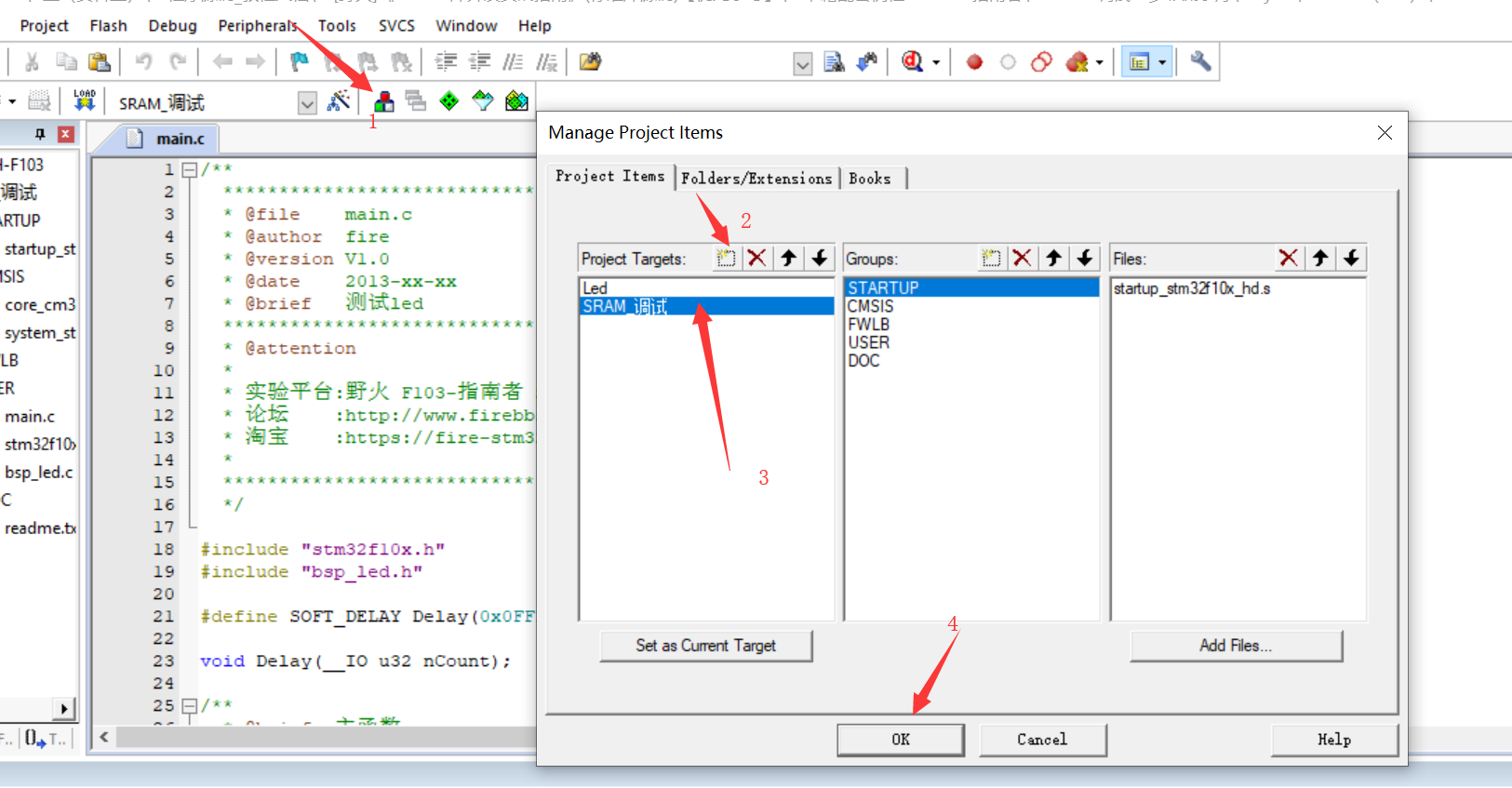The image size is (1512, 788).
Task: Select the Led project target
Action: (x=706, y=288)
